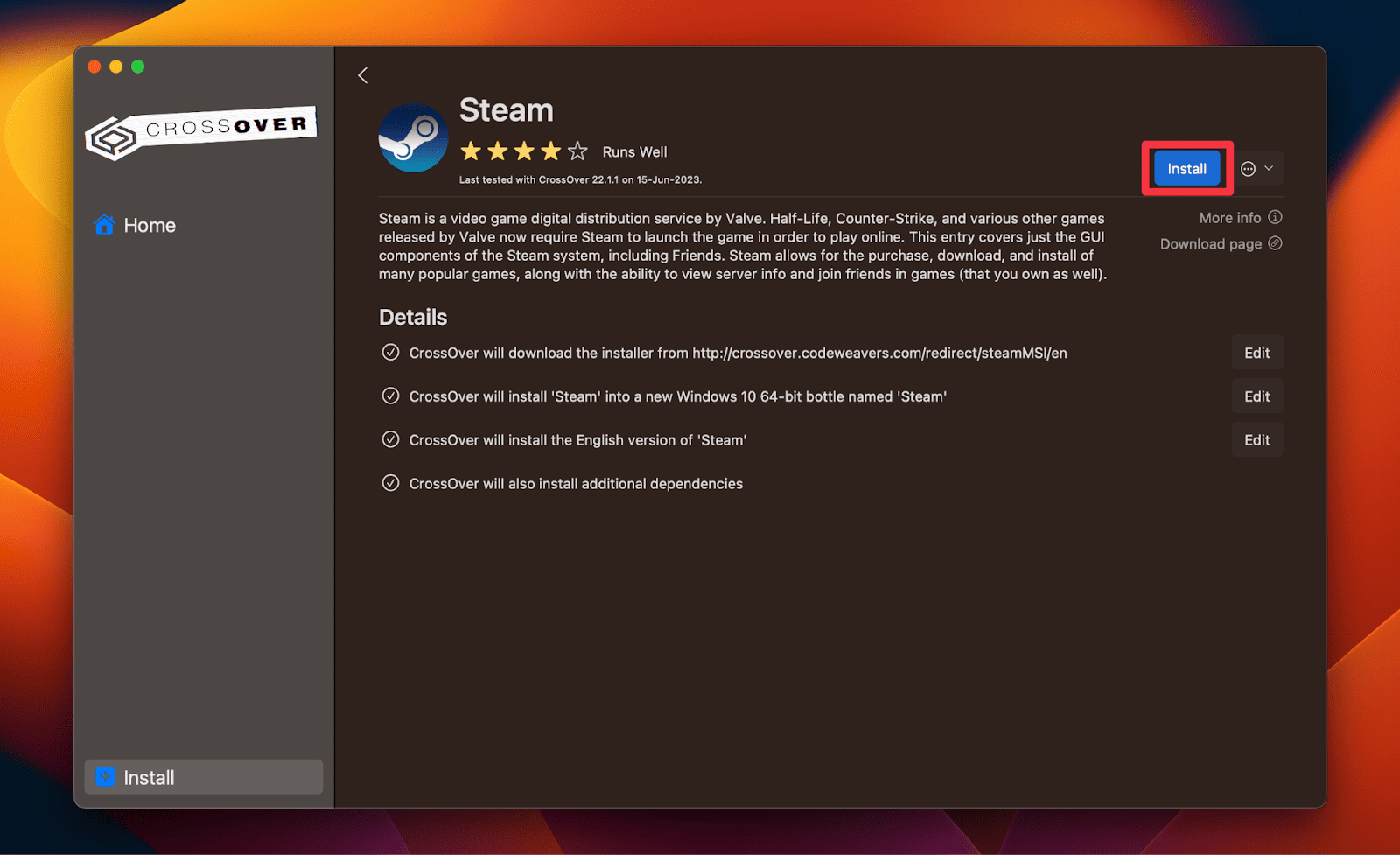The image size is (1400, 855).
Task: Click the empty fifth rating star
Action: [x=577, y=151]
